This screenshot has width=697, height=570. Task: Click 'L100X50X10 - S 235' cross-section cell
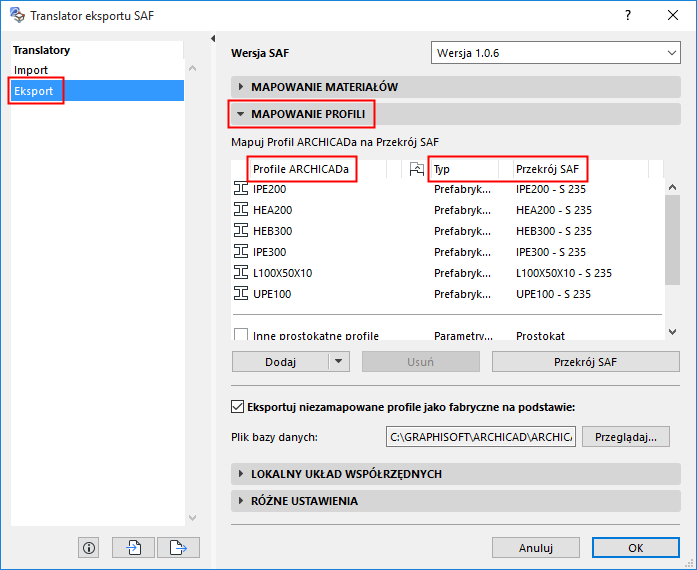564,273
